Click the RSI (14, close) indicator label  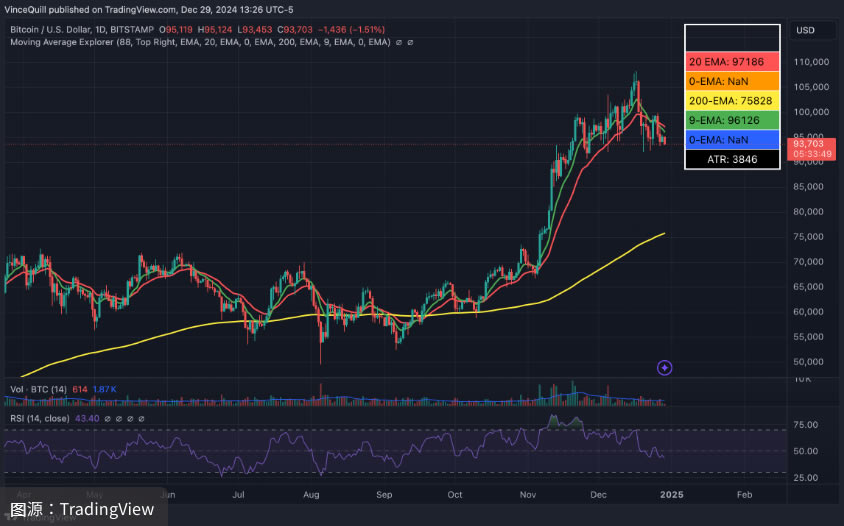coord(38,416)
